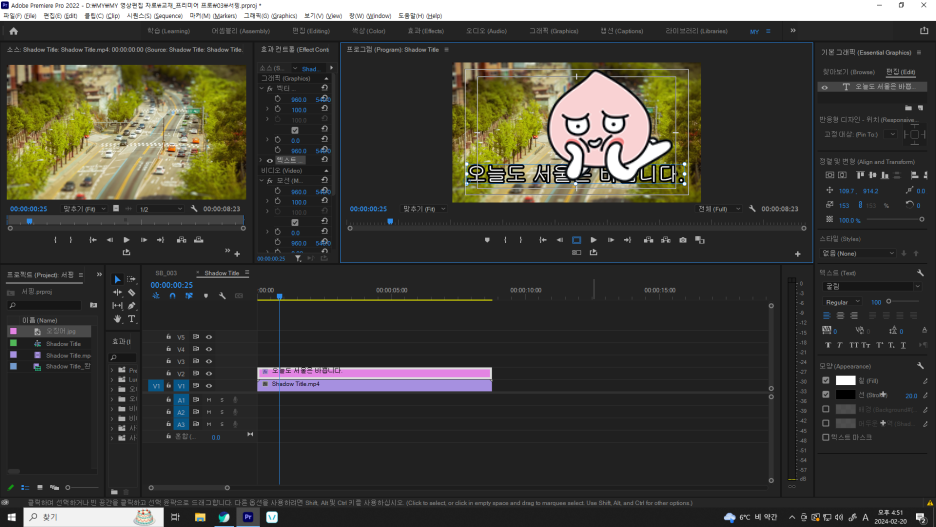
Task: Open Appearance graphics properties wrench
Action: (920, 366)
